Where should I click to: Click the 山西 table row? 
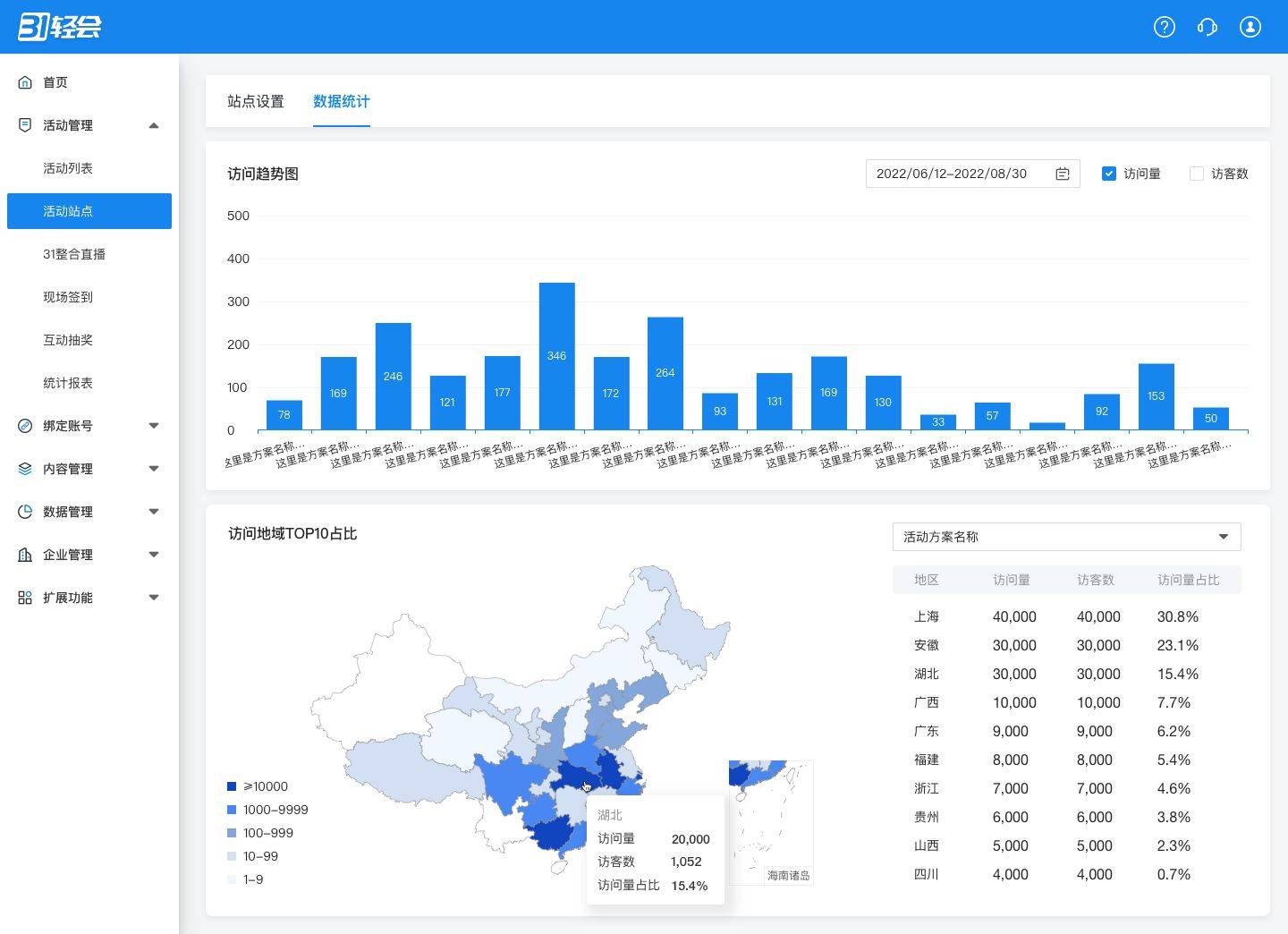tap(1067, 845)
